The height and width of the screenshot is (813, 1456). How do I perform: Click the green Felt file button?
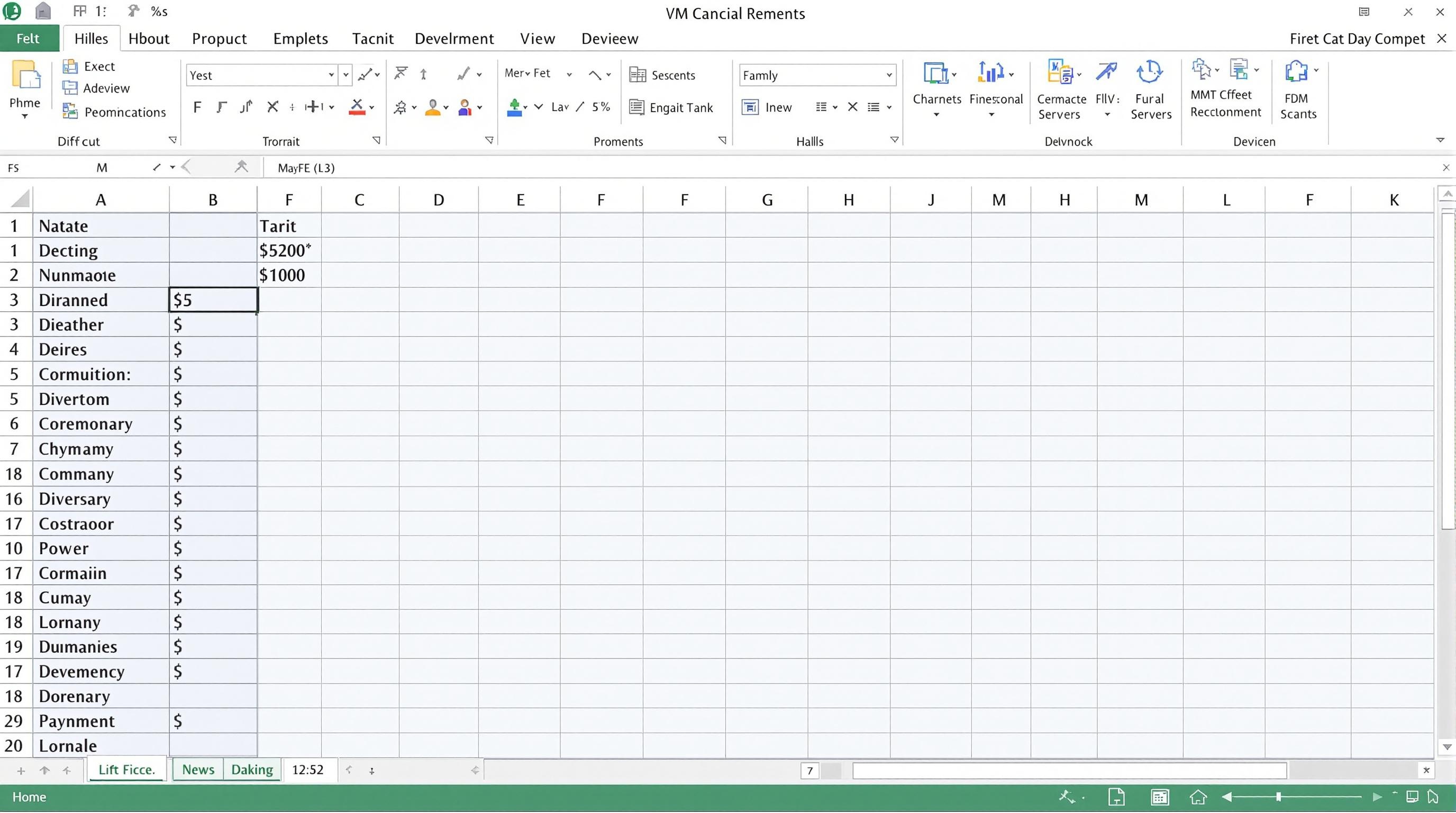[28, 39]
